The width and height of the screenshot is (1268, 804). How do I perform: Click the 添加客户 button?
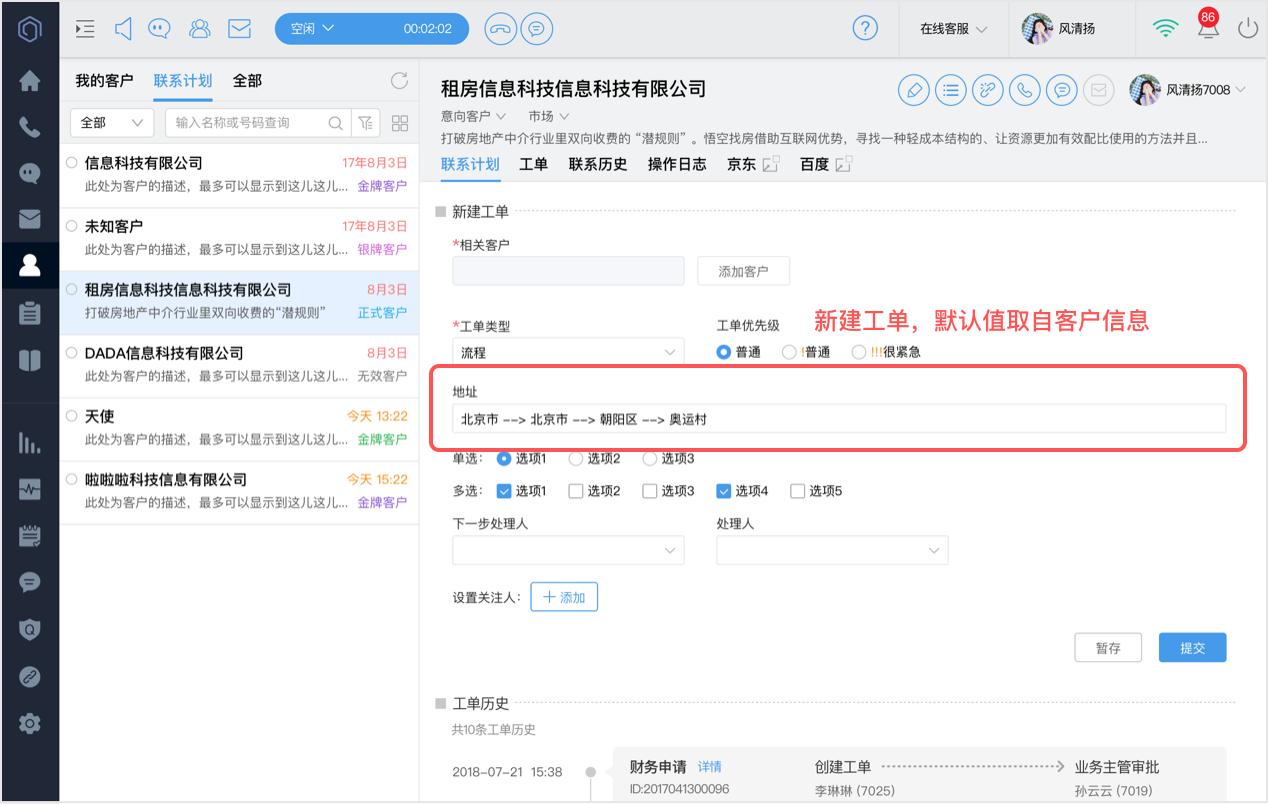coord(744,271)
